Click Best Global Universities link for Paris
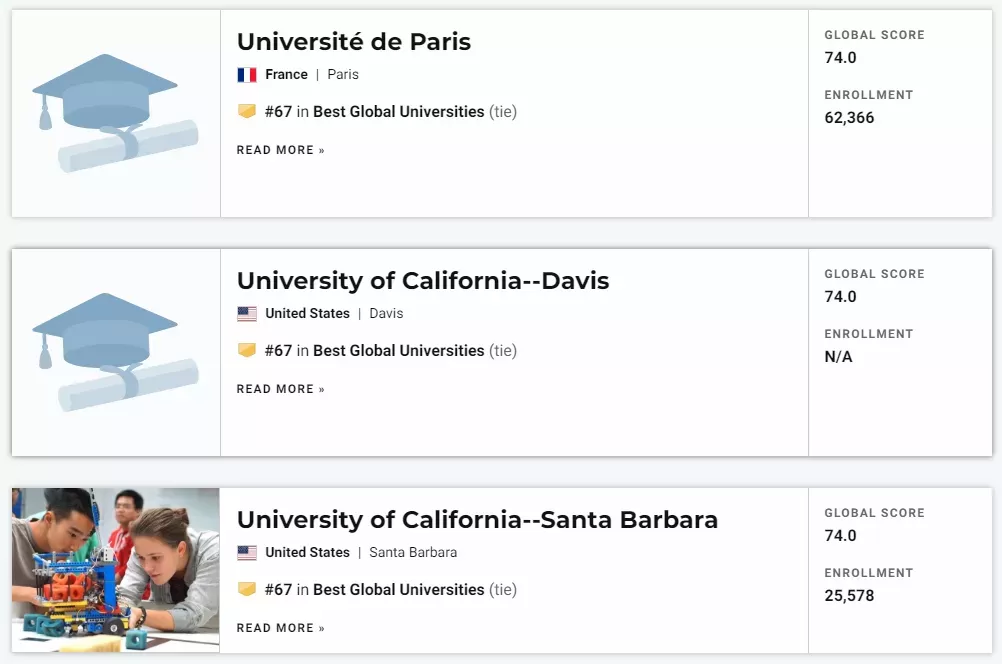This screenshot has width=1002, height=664. click(399, 112)
